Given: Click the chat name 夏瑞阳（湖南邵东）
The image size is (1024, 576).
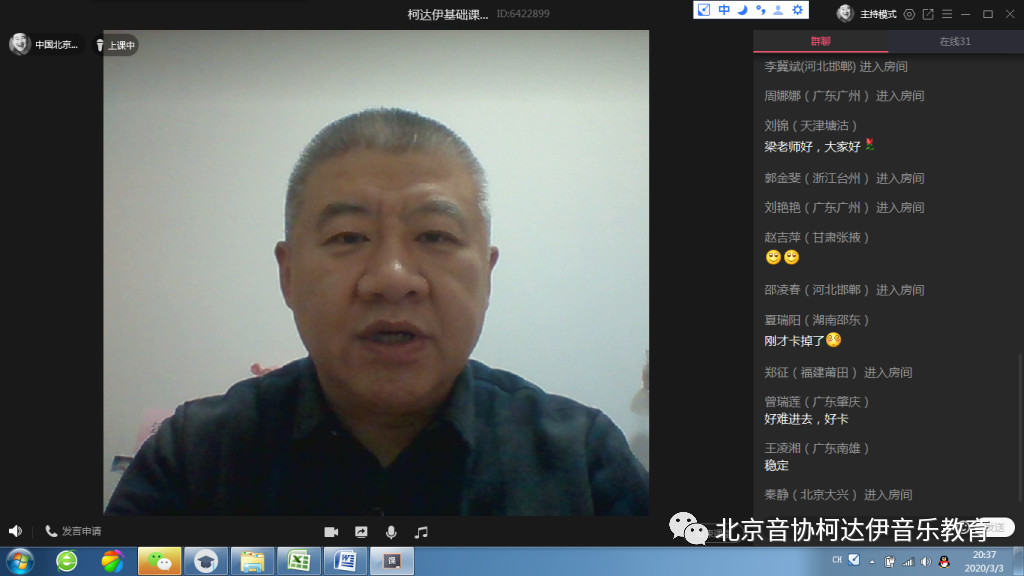Looking at the screenshot, I should click(x=816, y=320).
